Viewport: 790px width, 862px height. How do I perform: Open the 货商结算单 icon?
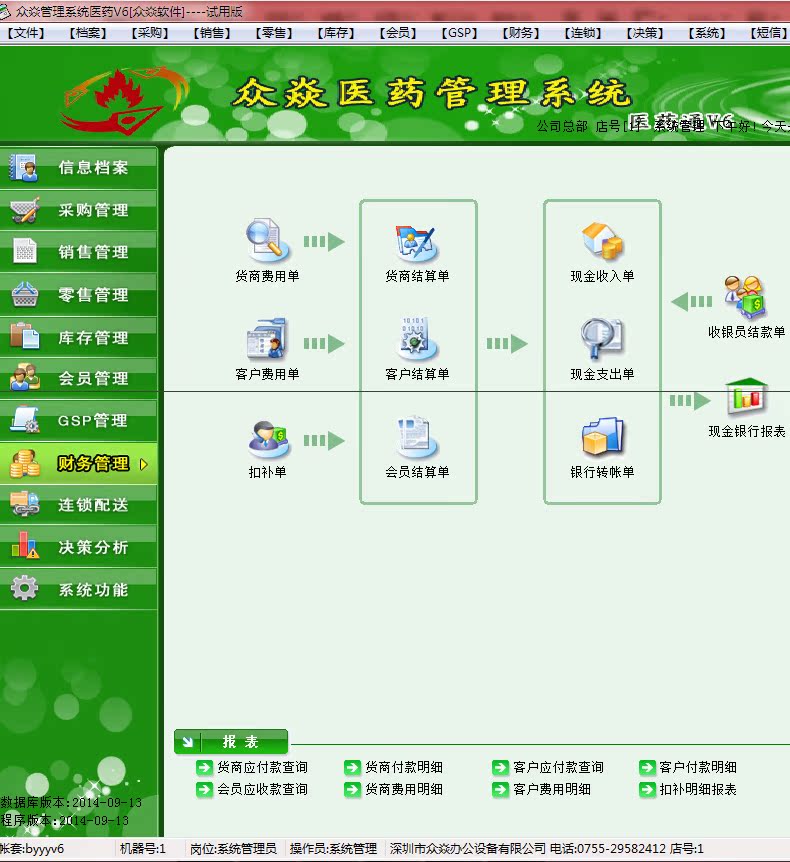point(416,242)
